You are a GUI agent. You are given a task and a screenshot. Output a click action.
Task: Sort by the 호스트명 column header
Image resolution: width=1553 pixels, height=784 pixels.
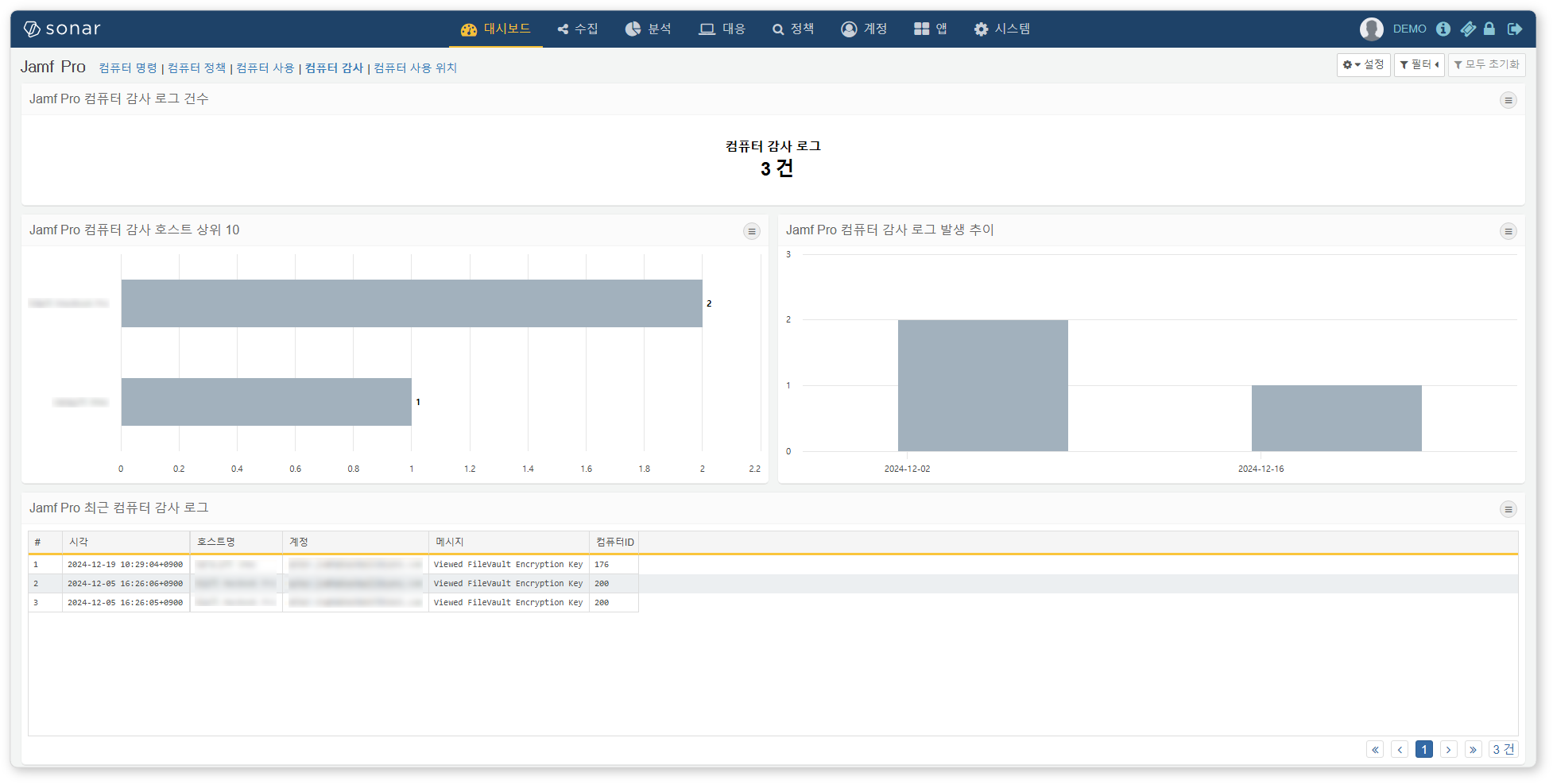coord(237,542)
